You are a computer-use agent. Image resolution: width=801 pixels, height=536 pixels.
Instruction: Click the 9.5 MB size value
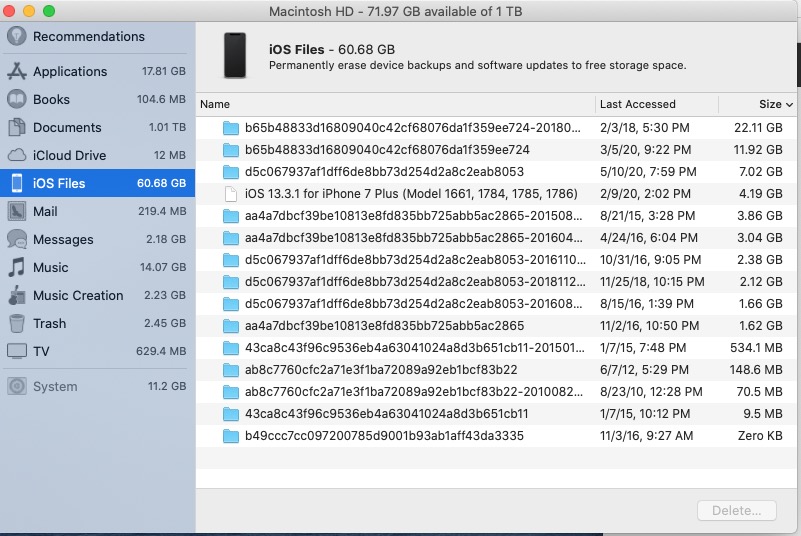[763, 413]
